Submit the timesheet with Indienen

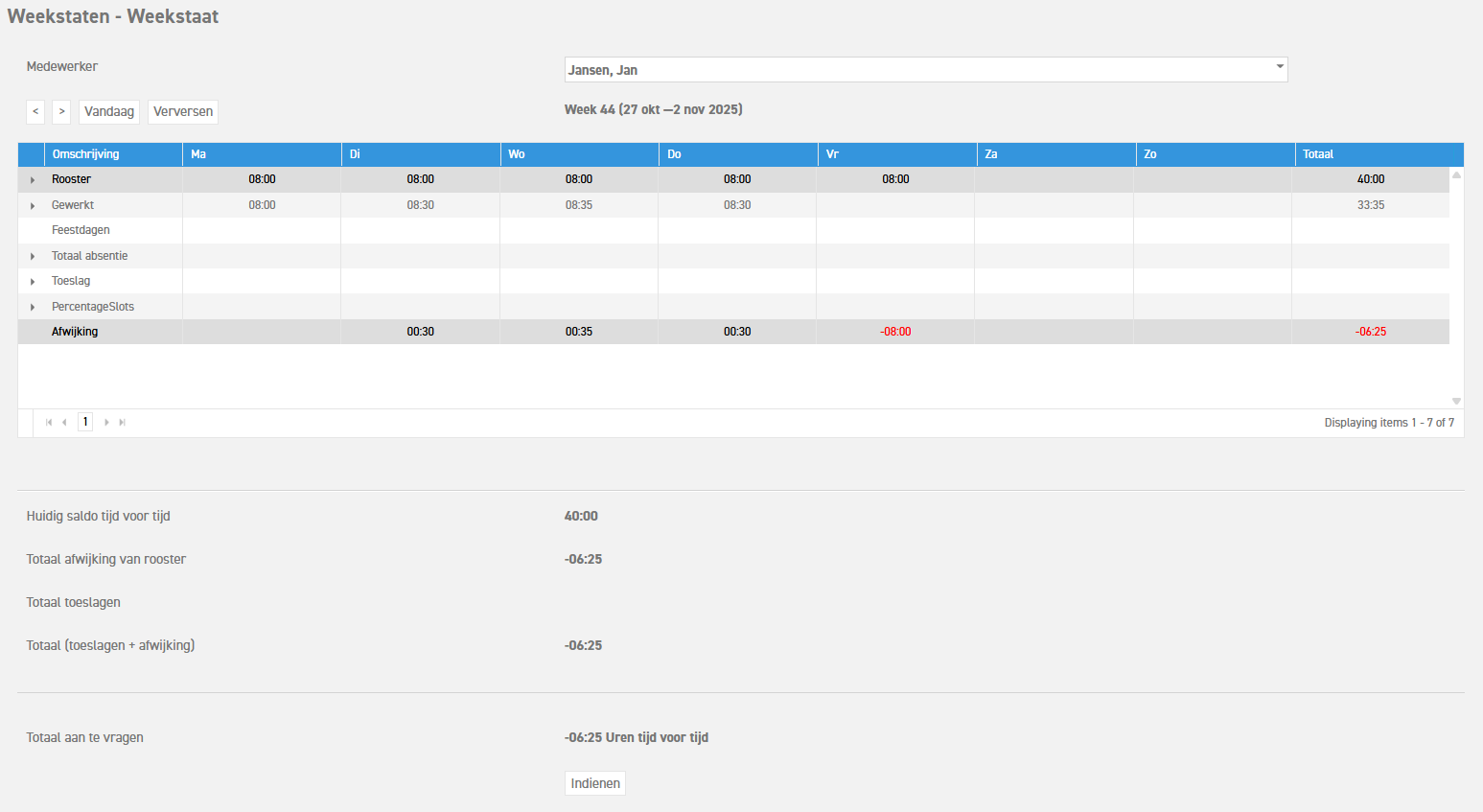[x=595, y=783]
